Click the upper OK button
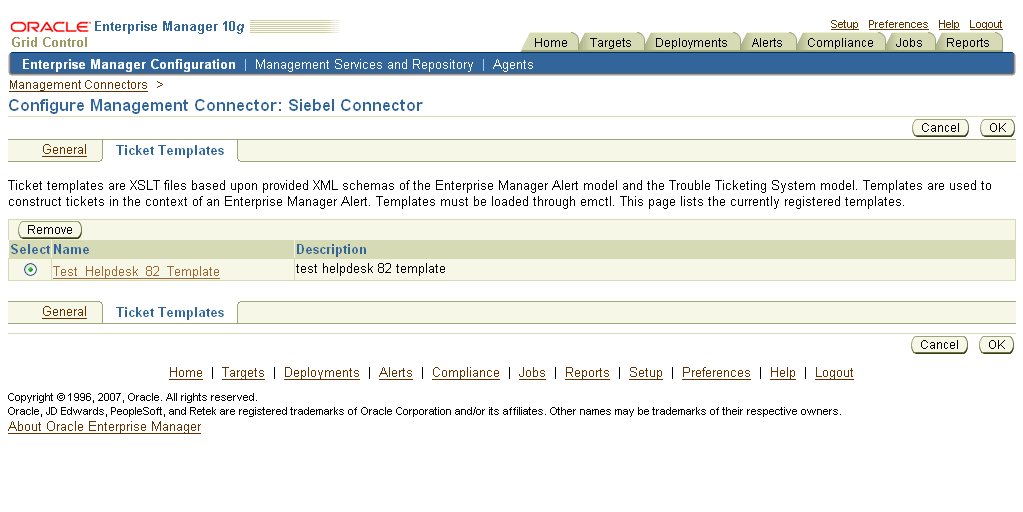This screenshot has width=1023, height=512. pos(998,128)
